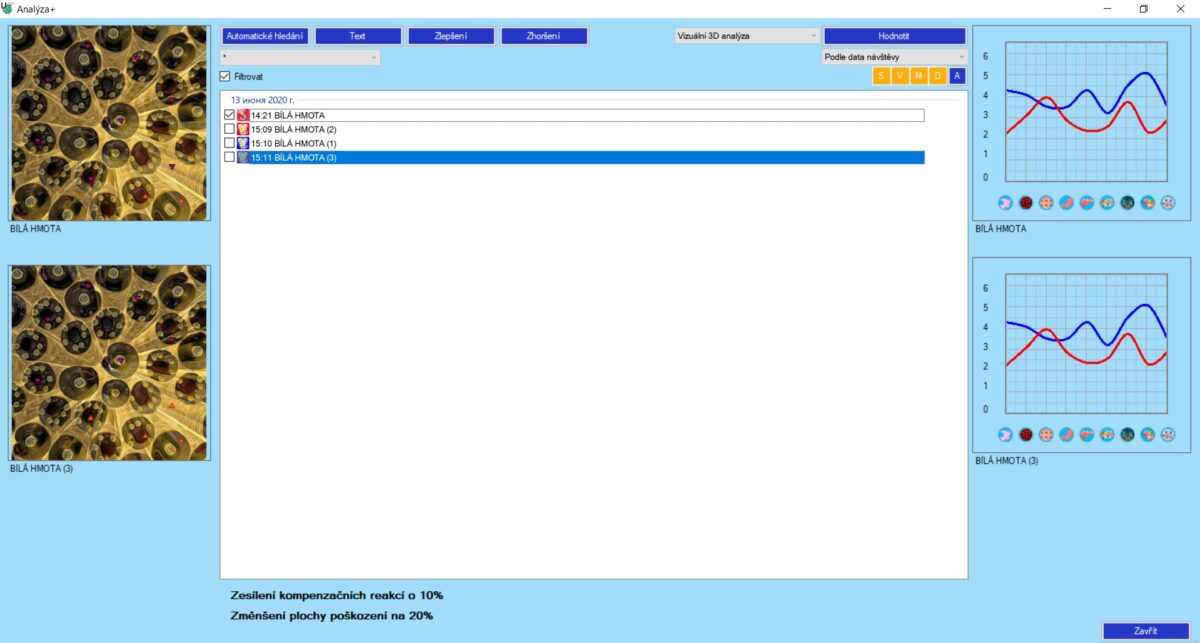The height and width of the screenshot is (643, 1200).
Task: Check the 15:09 BÍLÁ HMOTA (2) checkbox
Action: [x=230, y=130]
